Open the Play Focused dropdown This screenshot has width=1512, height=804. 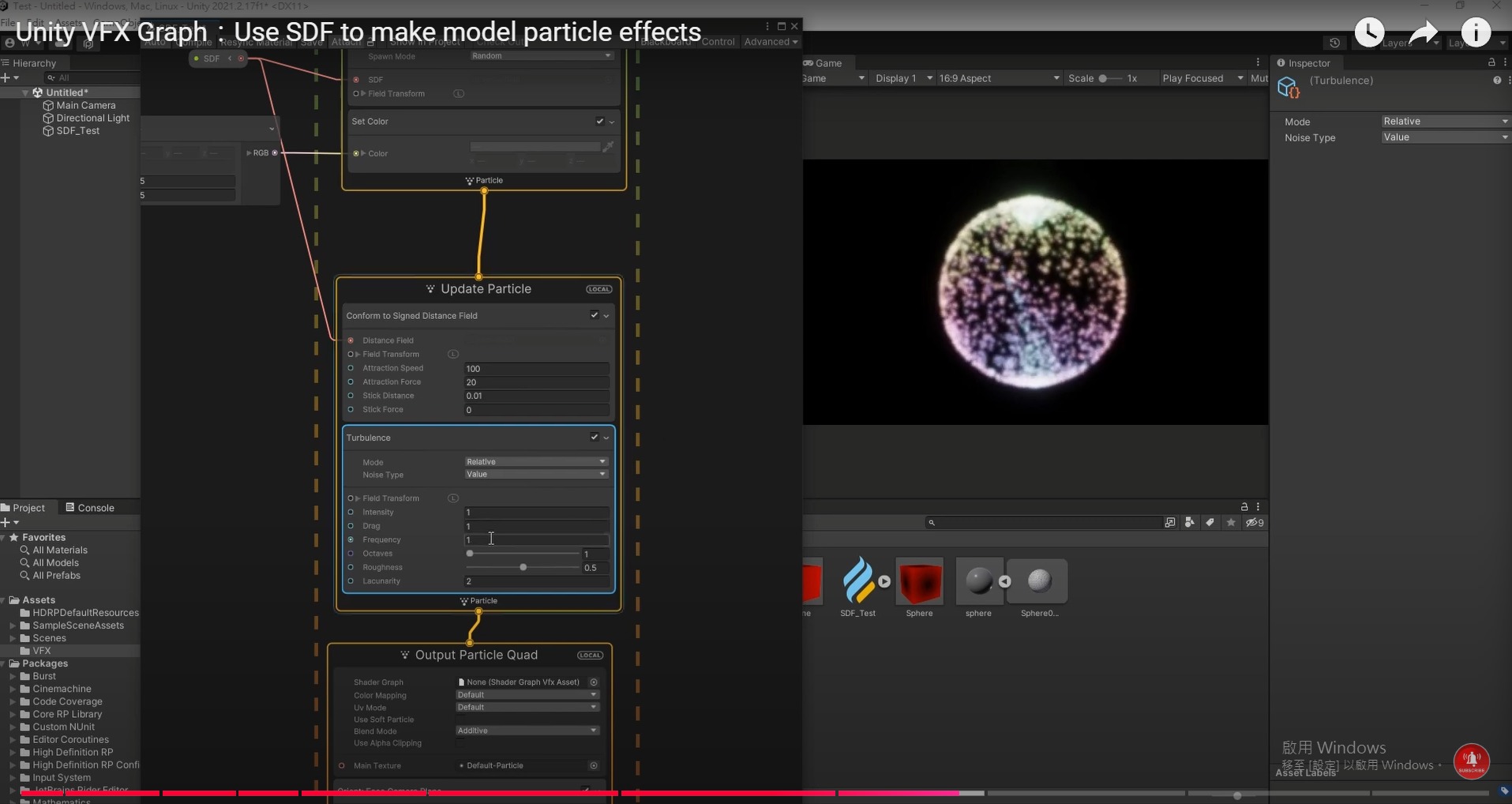tap(1202, 78)
